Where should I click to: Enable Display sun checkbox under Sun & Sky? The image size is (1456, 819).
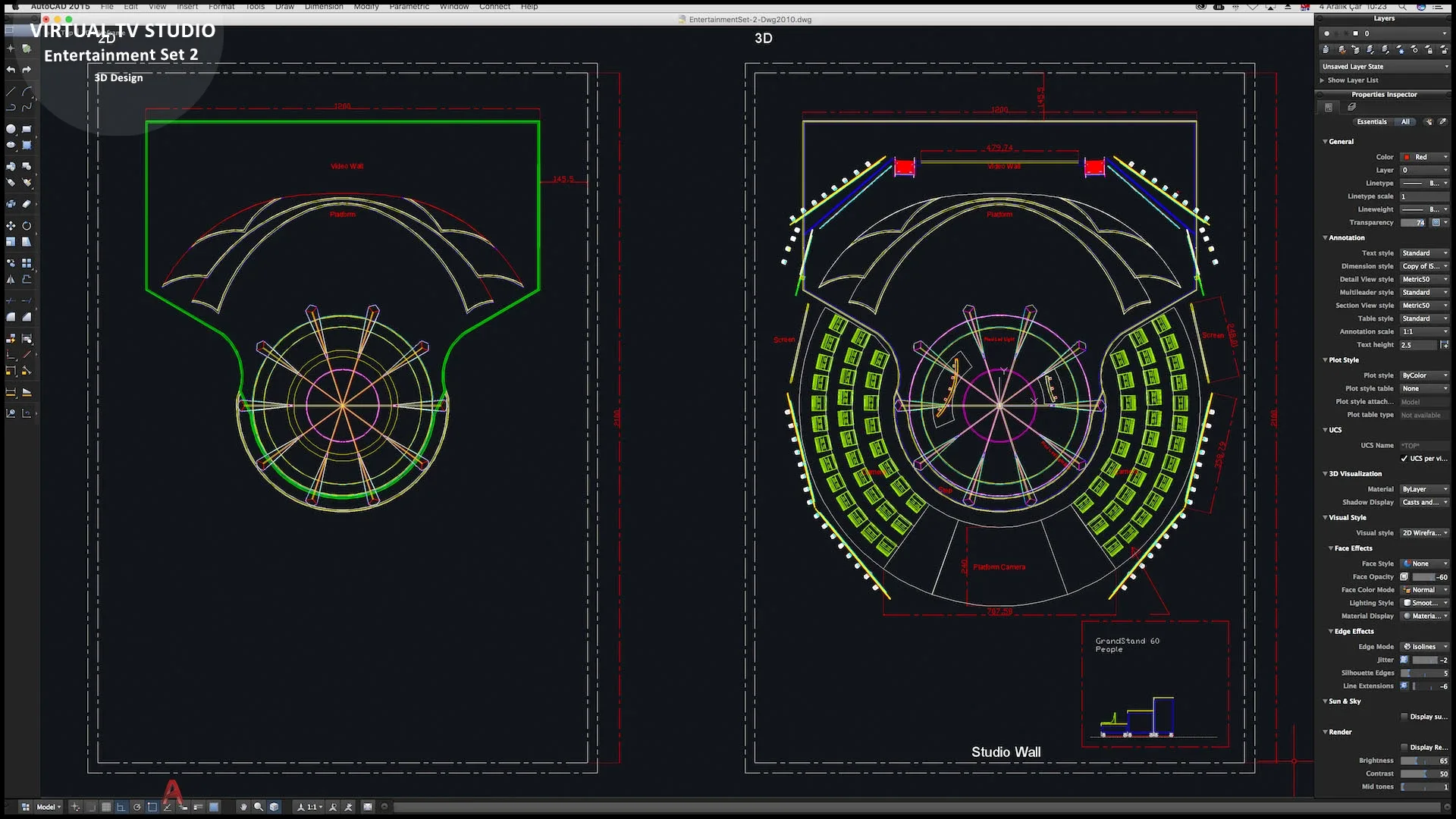(x=1404, y=717)
